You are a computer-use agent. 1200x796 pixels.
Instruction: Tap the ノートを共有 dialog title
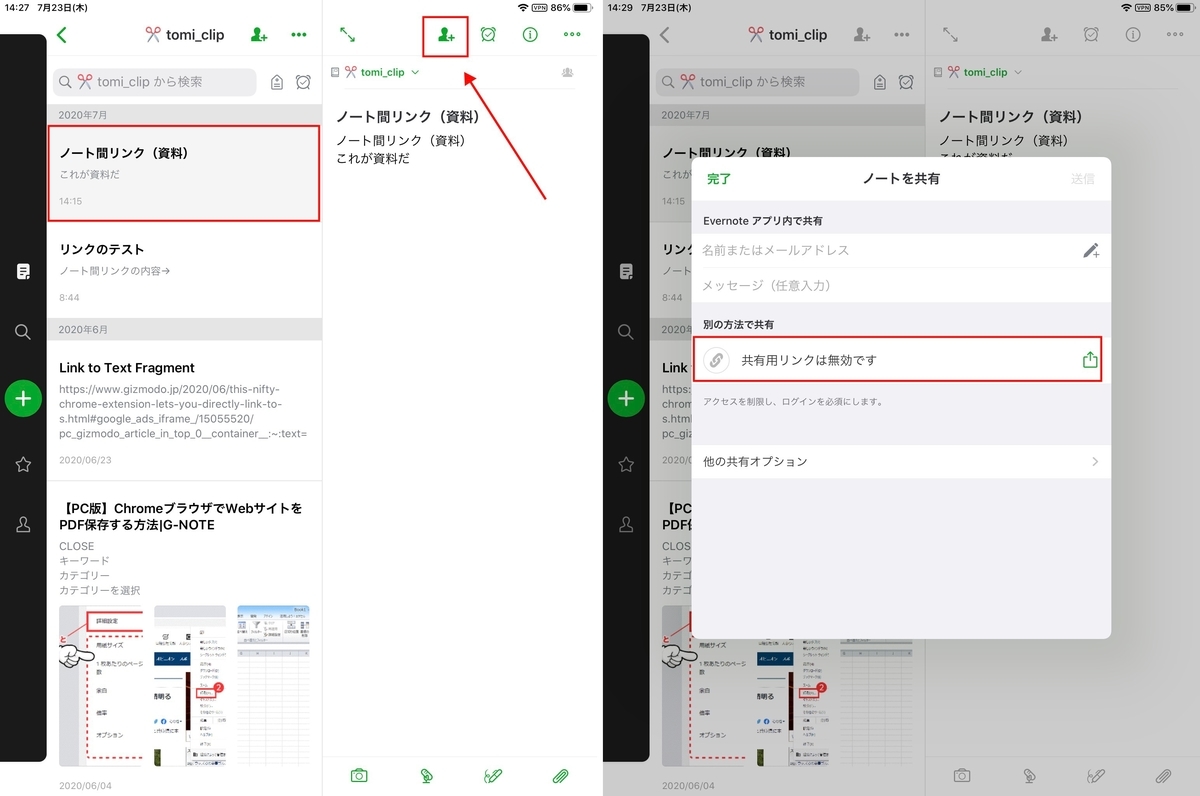pos(901,179)
